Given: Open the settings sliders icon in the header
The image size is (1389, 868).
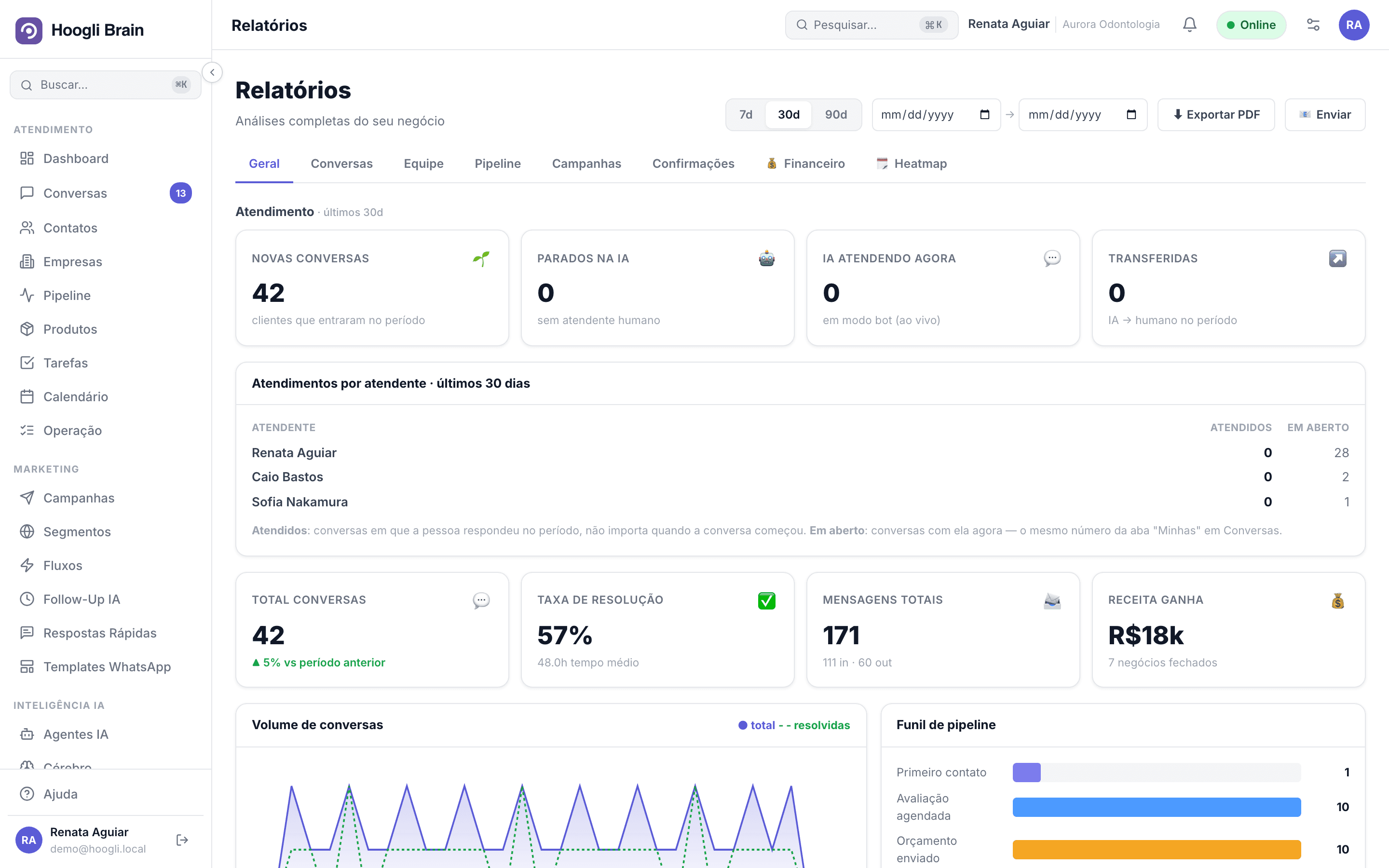Looking at the screenshot, I should tap(1313, 25).
